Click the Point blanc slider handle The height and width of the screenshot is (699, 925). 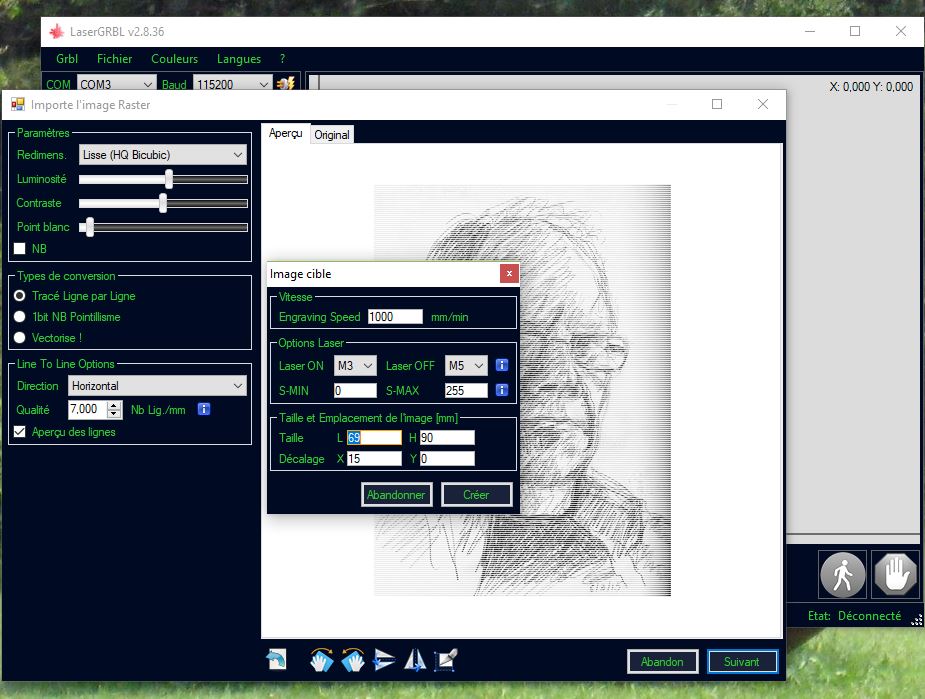click(x=90, y=227)
